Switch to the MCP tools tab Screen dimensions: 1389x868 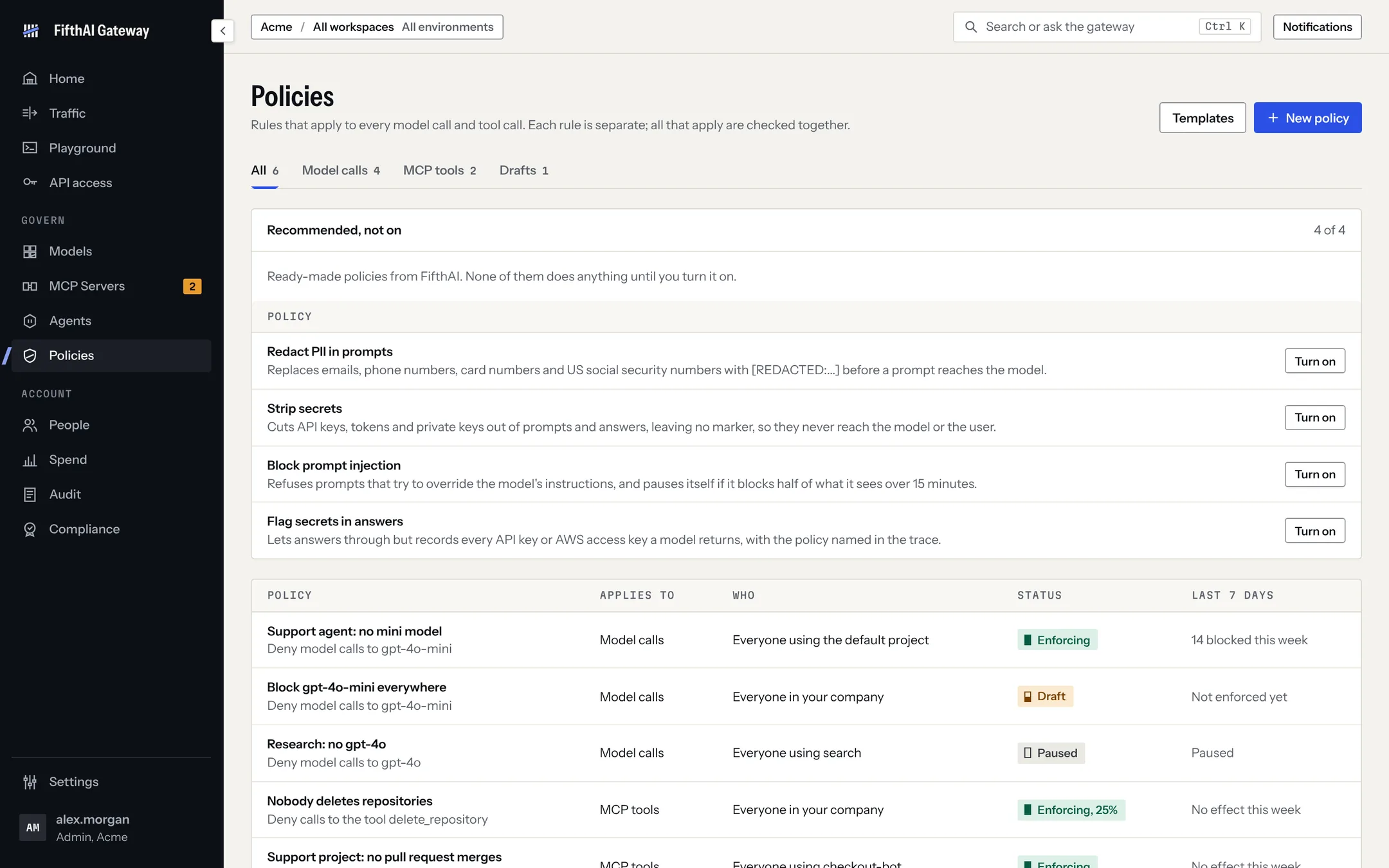[440, 170]
